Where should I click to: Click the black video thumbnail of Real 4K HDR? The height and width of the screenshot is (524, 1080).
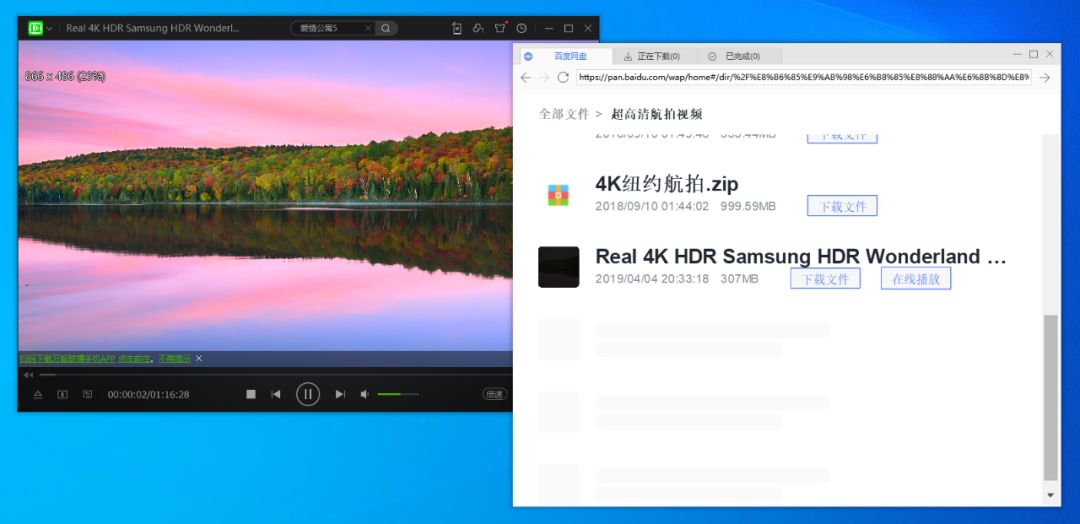tap(559, 267)
